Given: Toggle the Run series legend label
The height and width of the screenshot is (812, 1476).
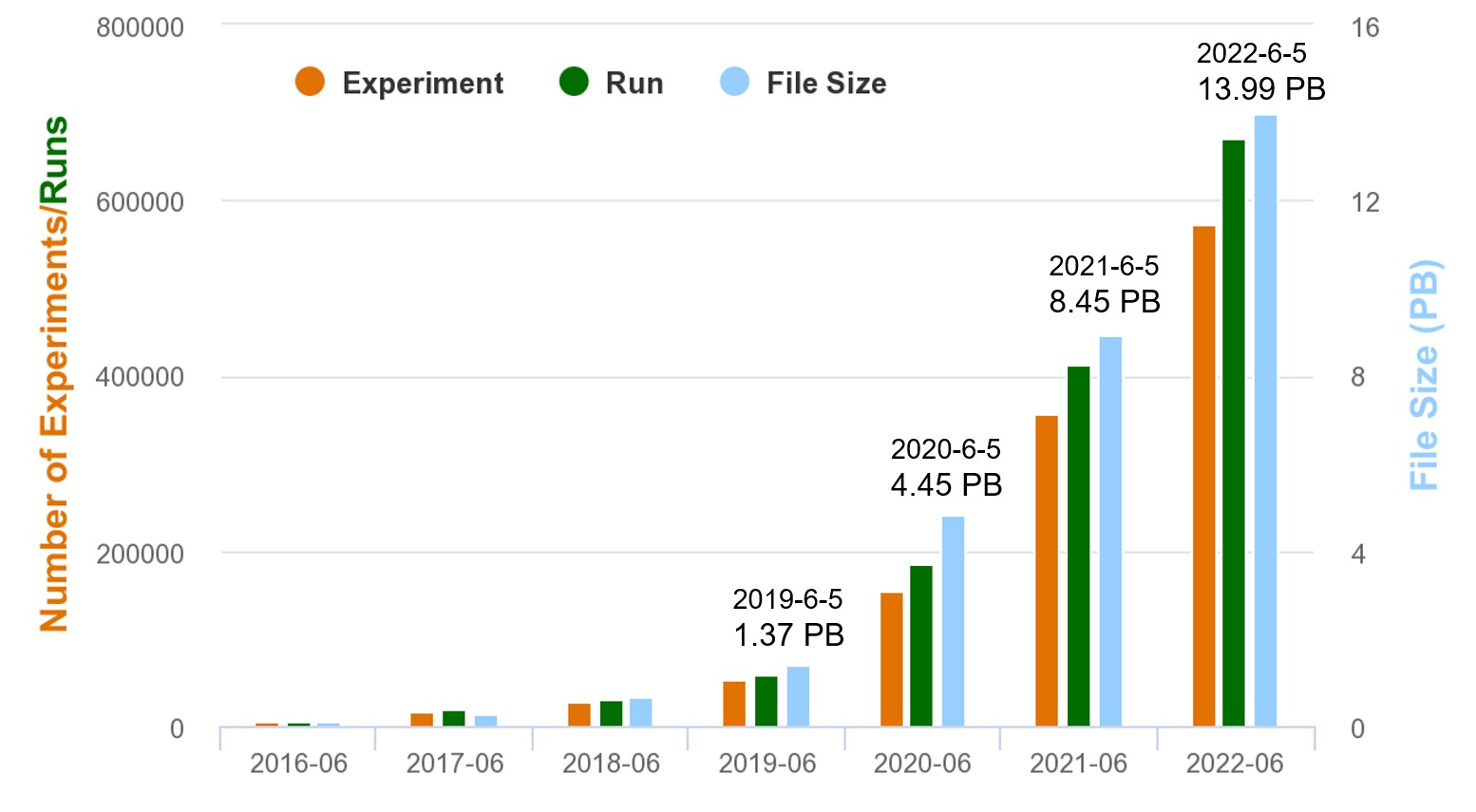Looking at the screenshot, I should click(634, 84).
